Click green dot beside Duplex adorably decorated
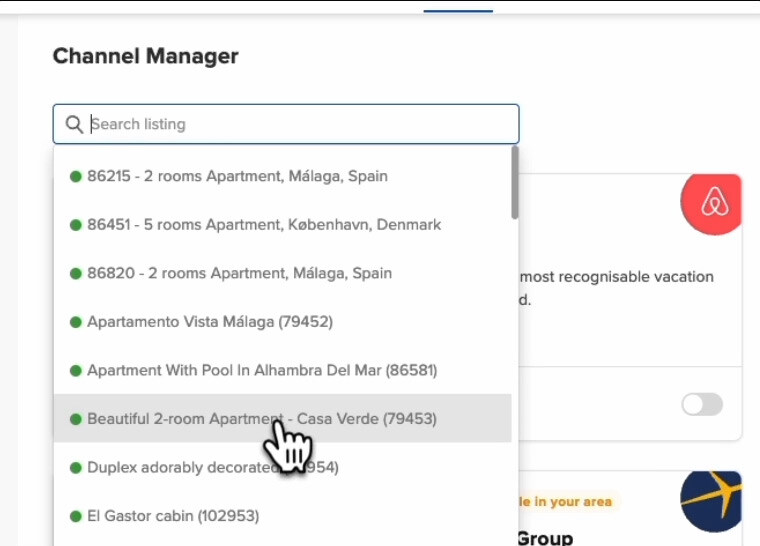Viewport: 760px width, 546px height. 75,468
